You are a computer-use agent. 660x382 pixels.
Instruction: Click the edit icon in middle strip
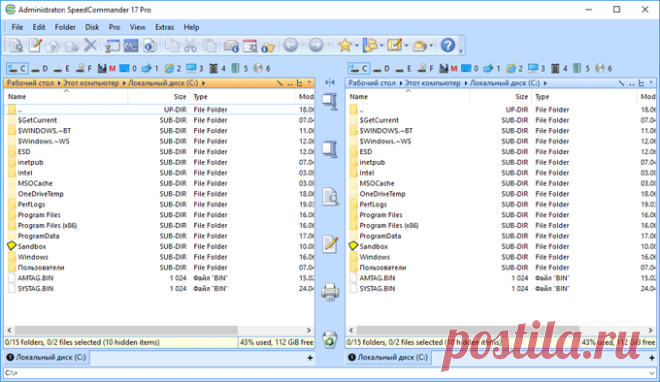tap(330, 244)
